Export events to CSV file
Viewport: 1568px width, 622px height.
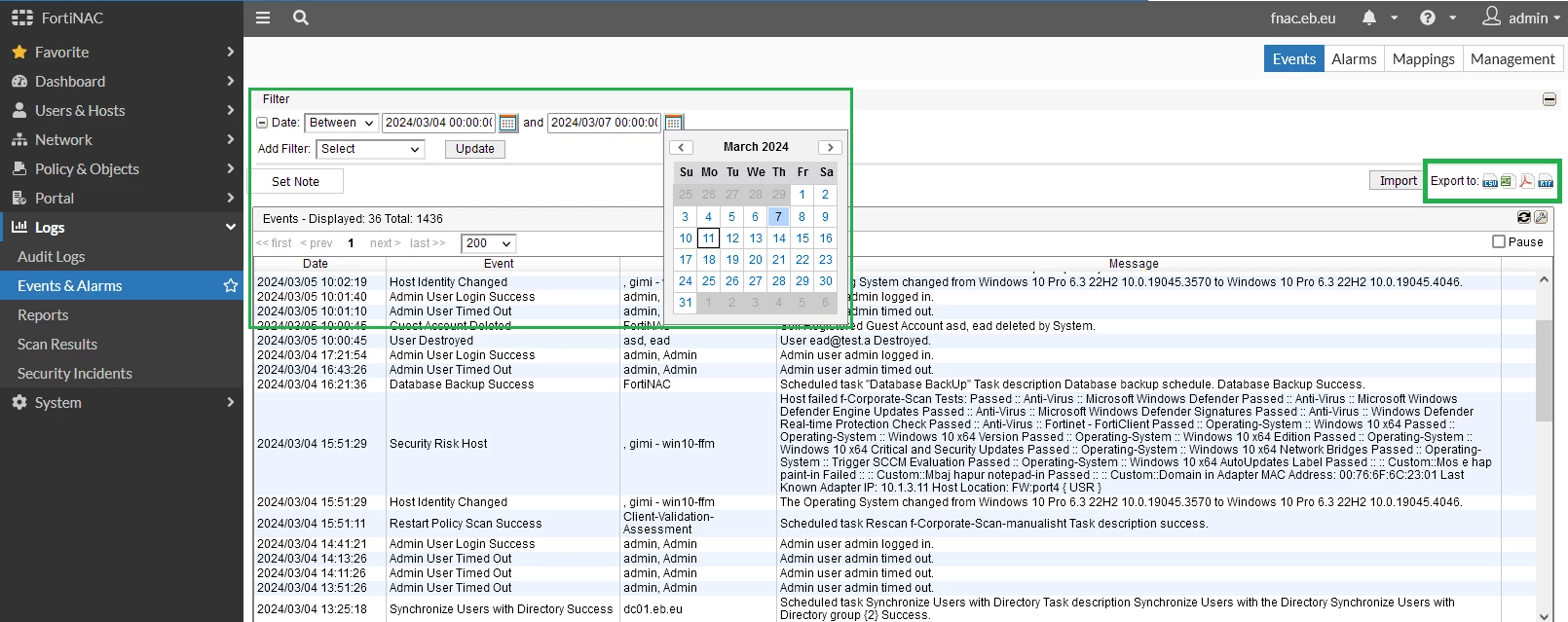tap(1490, 182)
